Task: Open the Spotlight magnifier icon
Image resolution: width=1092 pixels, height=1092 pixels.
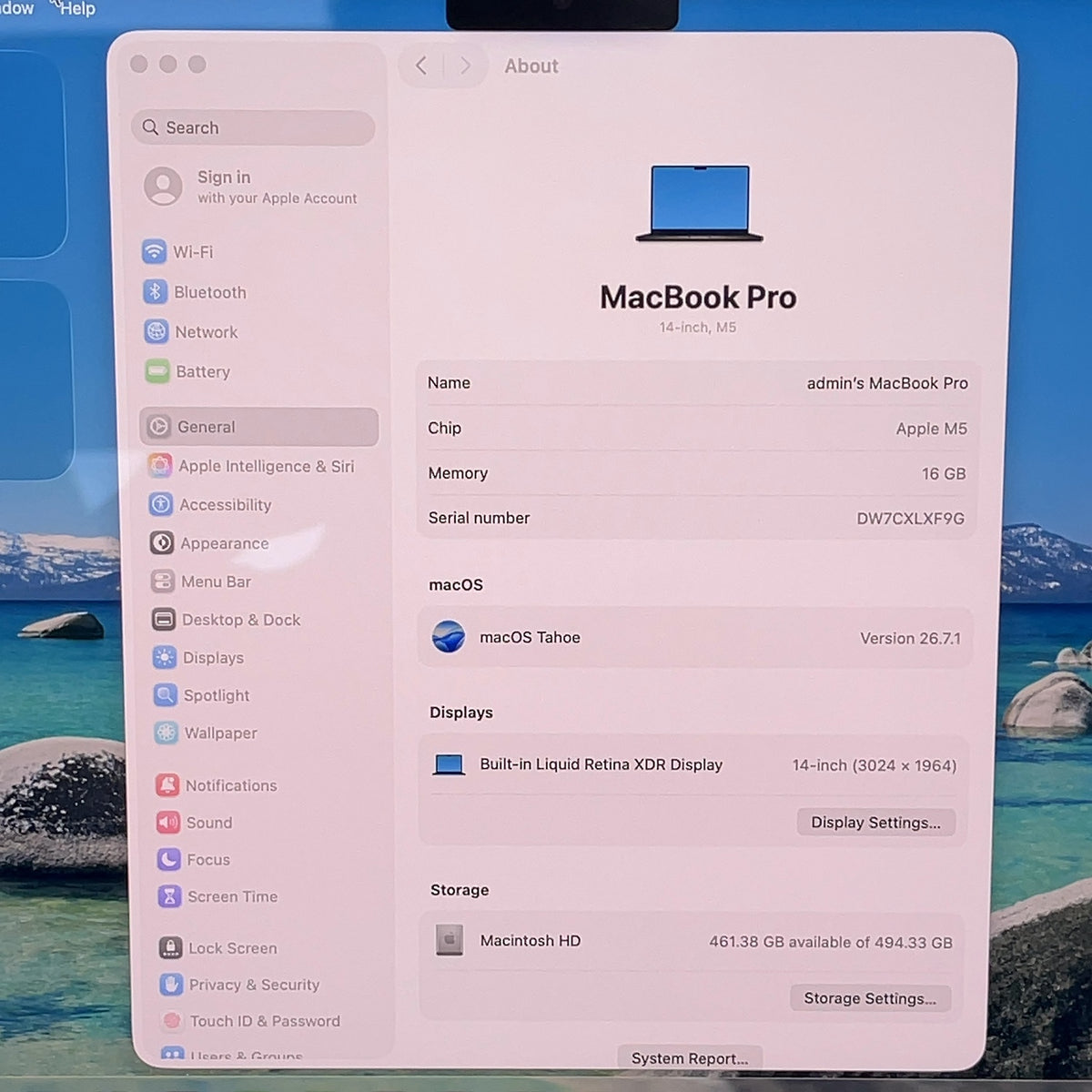Action: point(166,695)
